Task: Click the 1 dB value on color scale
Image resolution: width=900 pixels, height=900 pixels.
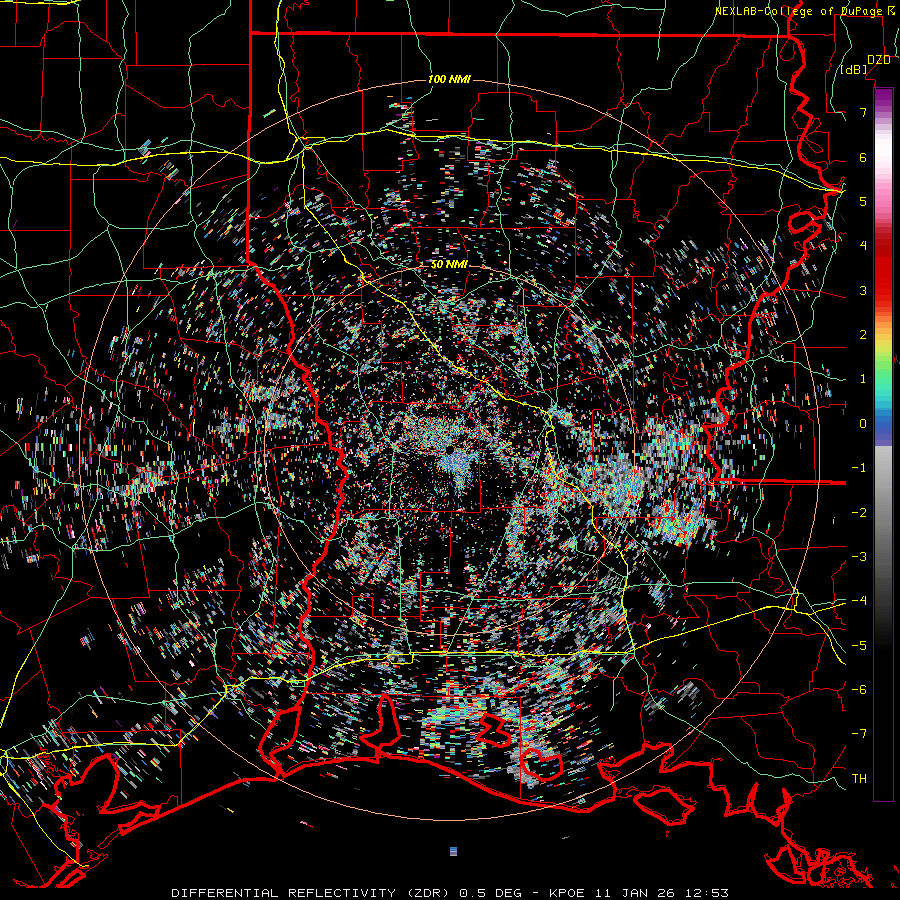Action: (863, 379)
